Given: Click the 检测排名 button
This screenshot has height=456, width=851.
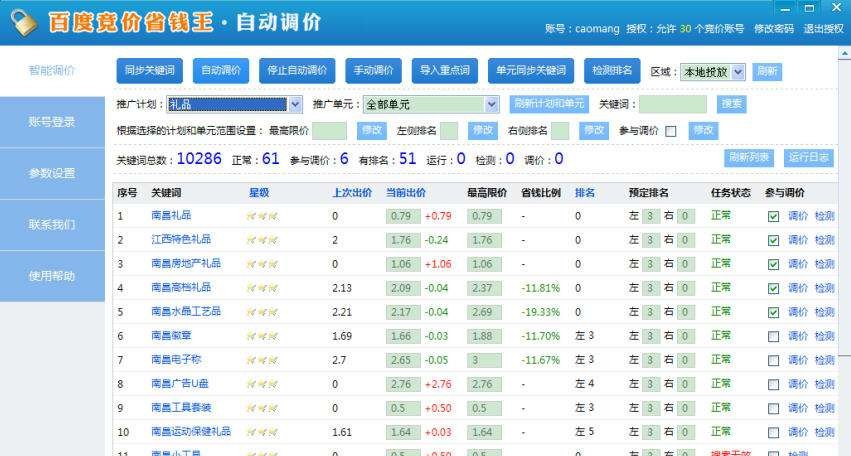Looking at the screenshot, I should point(612,71).
